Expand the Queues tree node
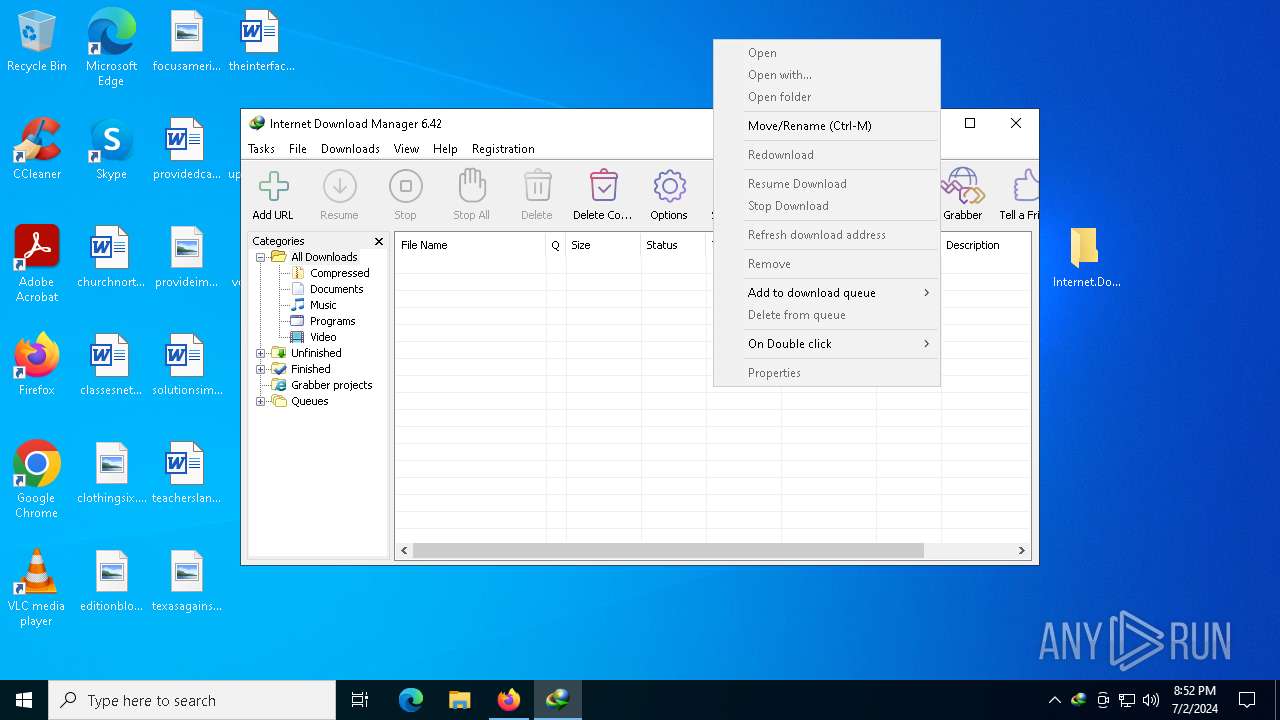This screenshot has width=1280, height=720. pos(261,401)
